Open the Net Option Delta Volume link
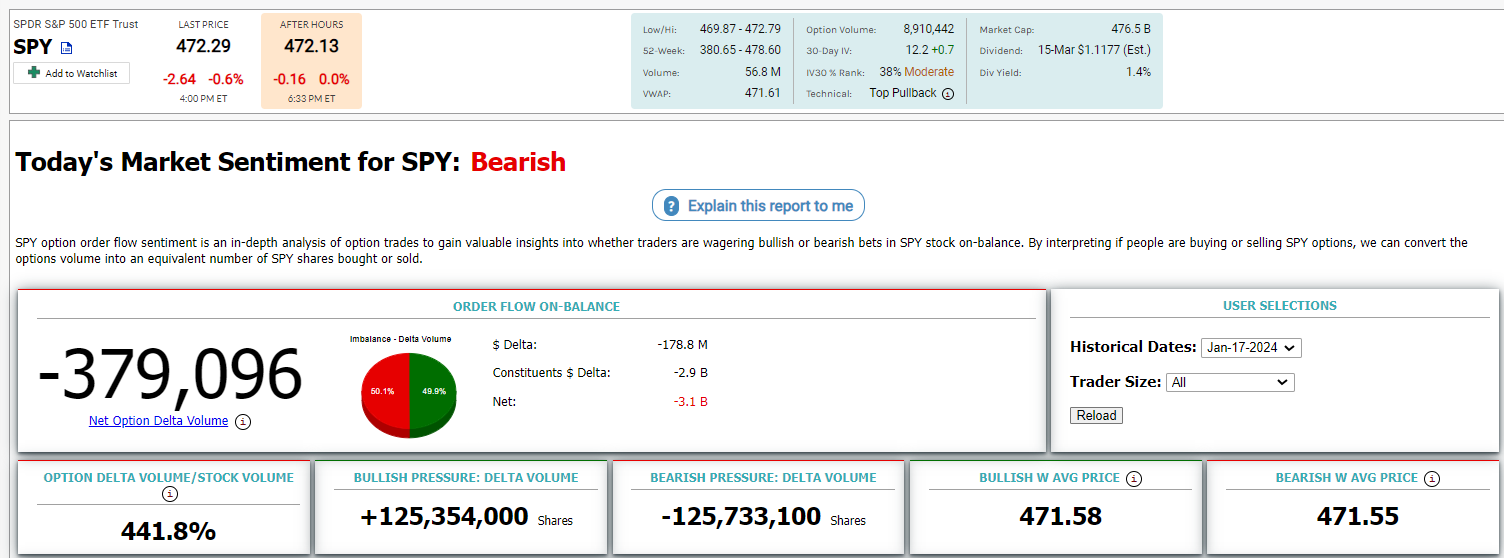The height and width of the screenshot is (558, 1504). point(158,421)
